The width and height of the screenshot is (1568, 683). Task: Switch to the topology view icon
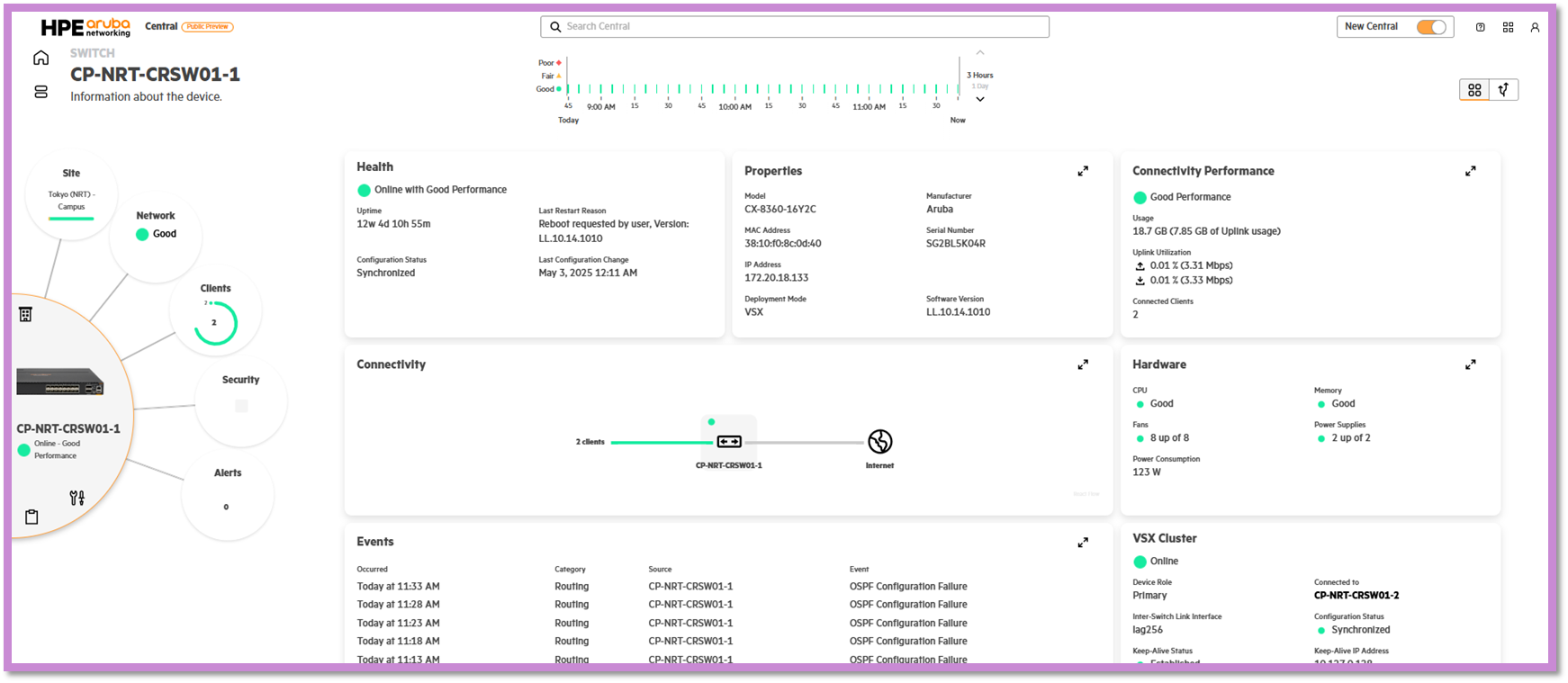tap(1503, 90)
